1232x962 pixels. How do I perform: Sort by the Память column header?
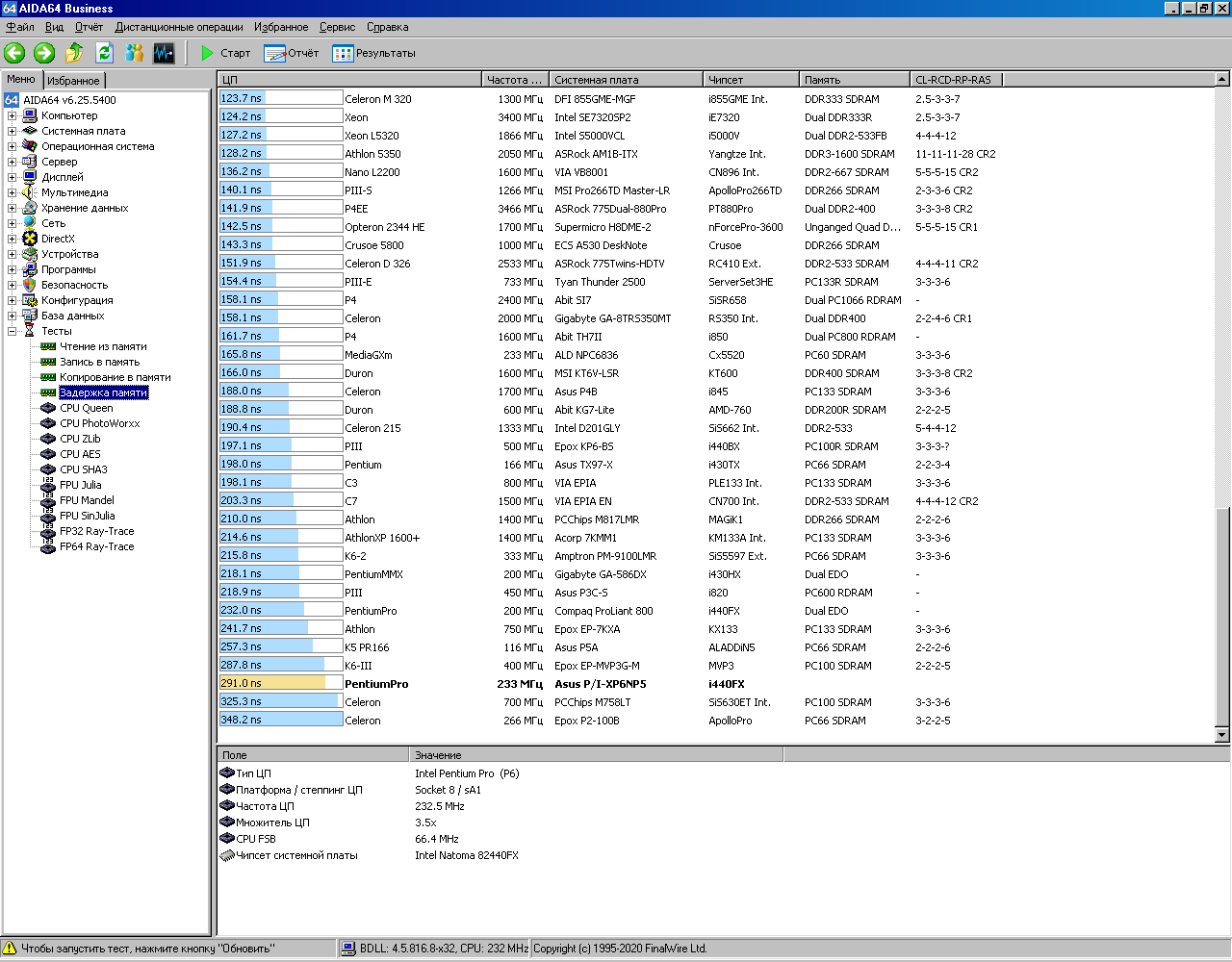pyautogui.click(x=853, y=80)
